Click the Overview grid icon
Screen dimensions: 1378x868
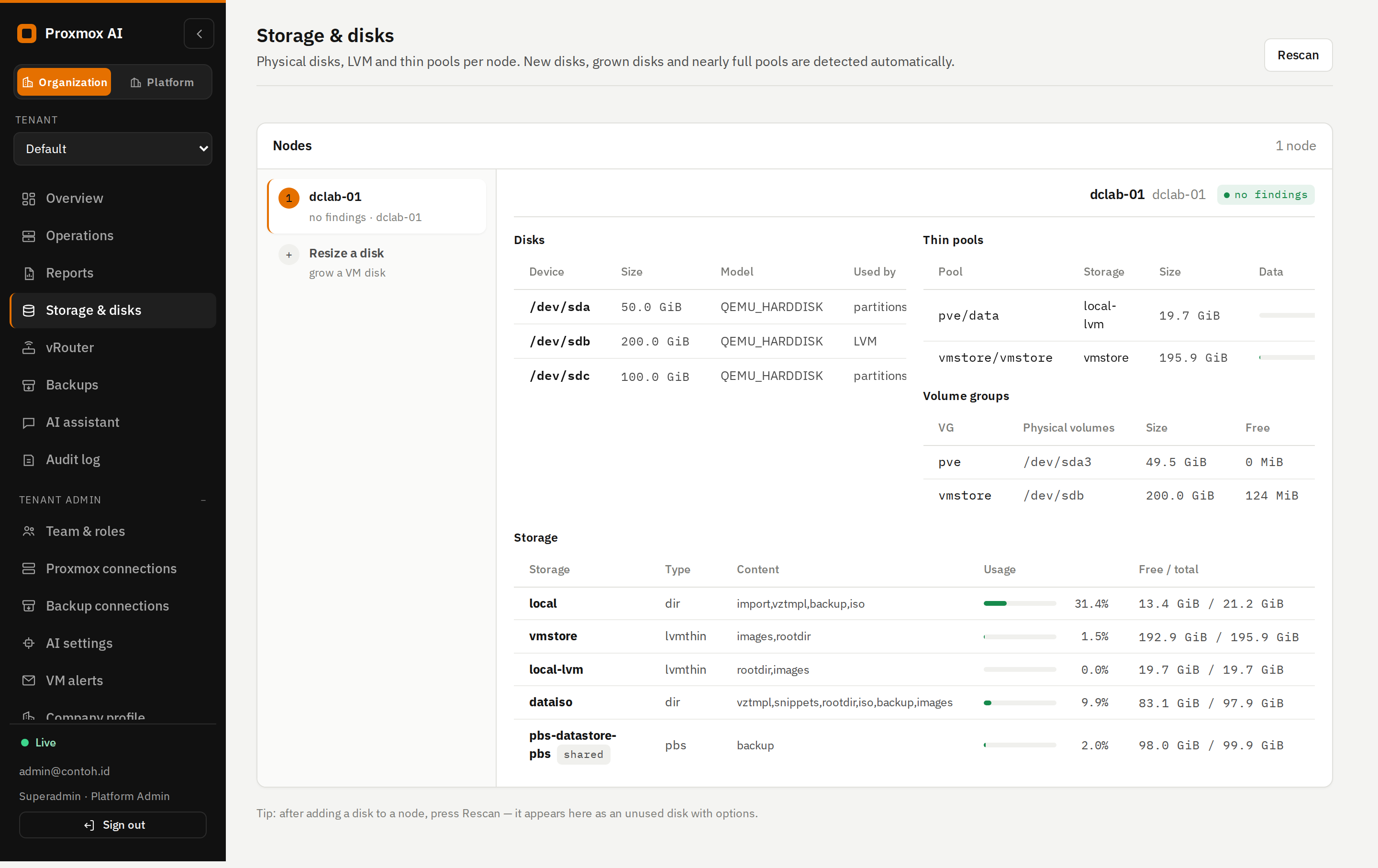(x=29, y=199)
